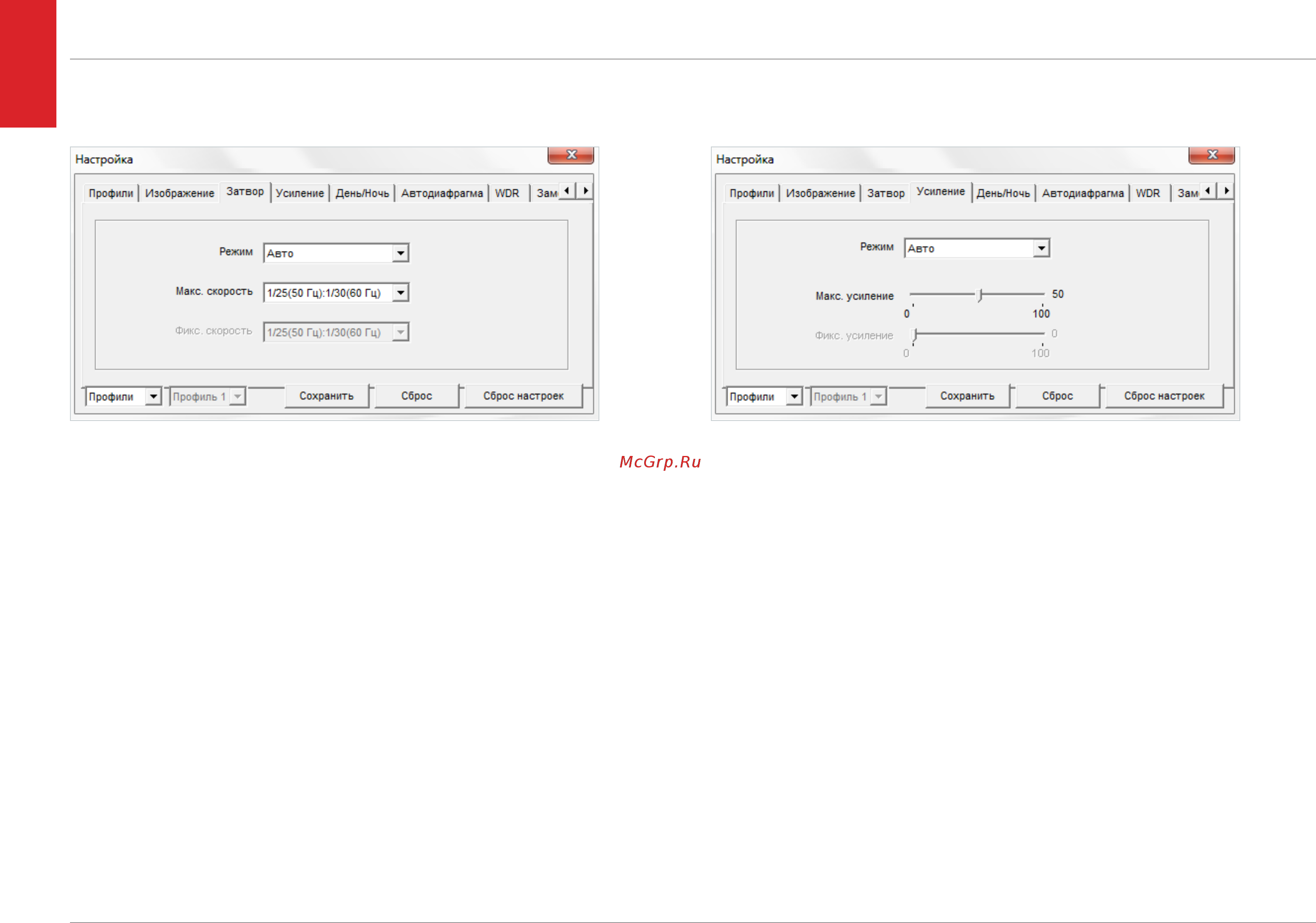
Task: Click Макс. усиление value 50
Action: tap(1057, 294)
